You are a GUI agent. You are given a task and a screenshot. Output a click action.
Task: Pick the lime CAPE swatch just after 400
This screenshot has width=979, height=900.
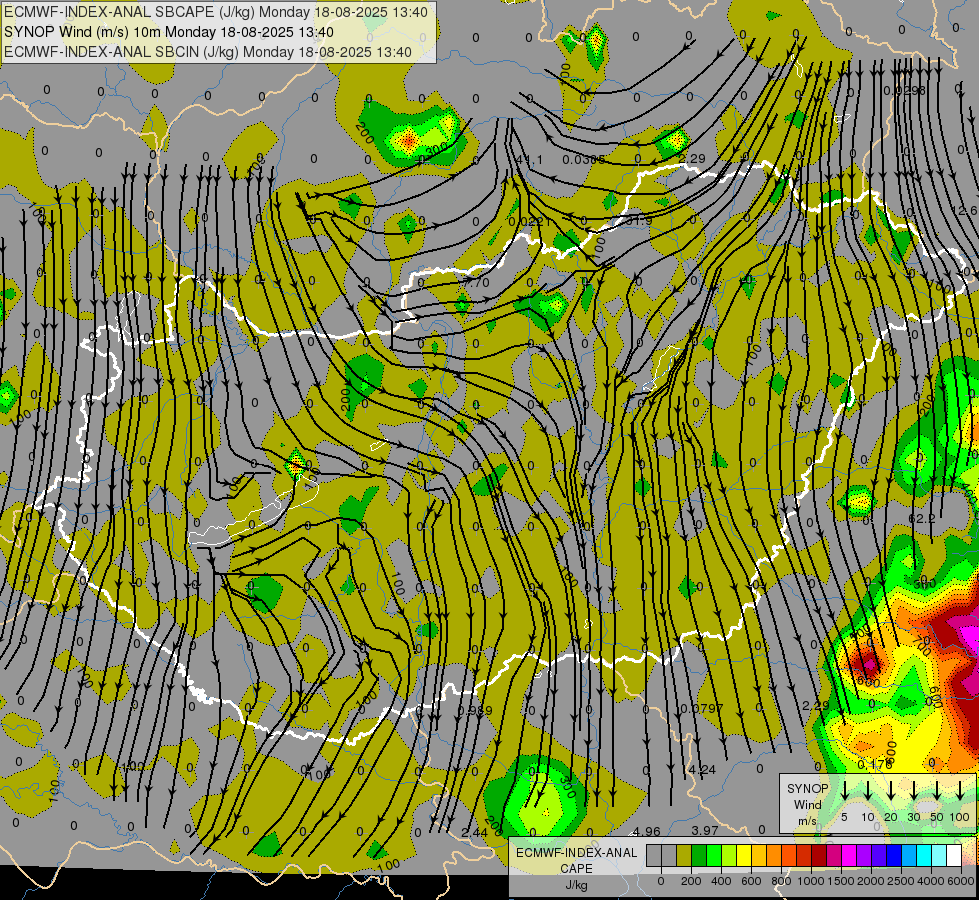[x=729, y=855]
